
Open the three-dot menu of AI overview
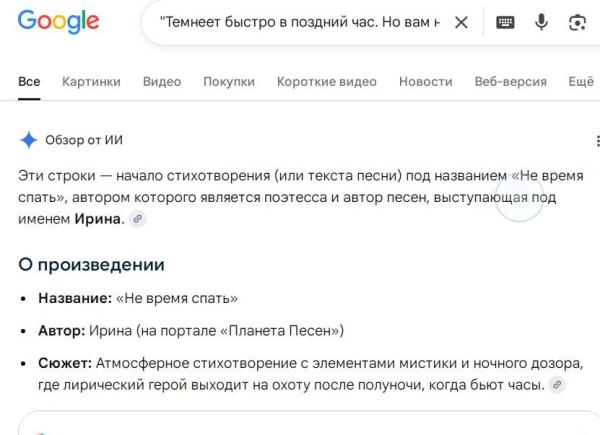coord(597,141)
